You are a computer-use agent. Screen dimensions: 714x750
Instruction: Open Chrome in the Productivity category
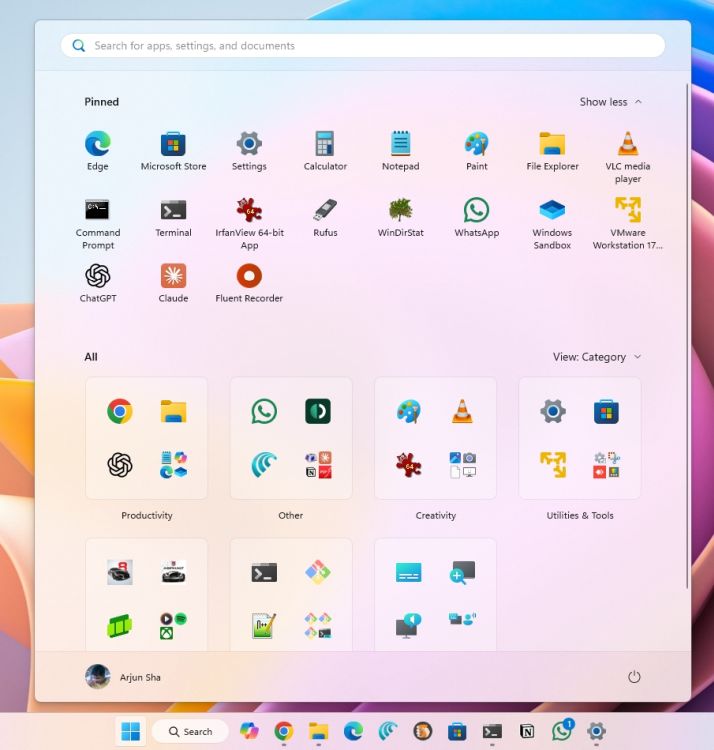pos(120,411)
